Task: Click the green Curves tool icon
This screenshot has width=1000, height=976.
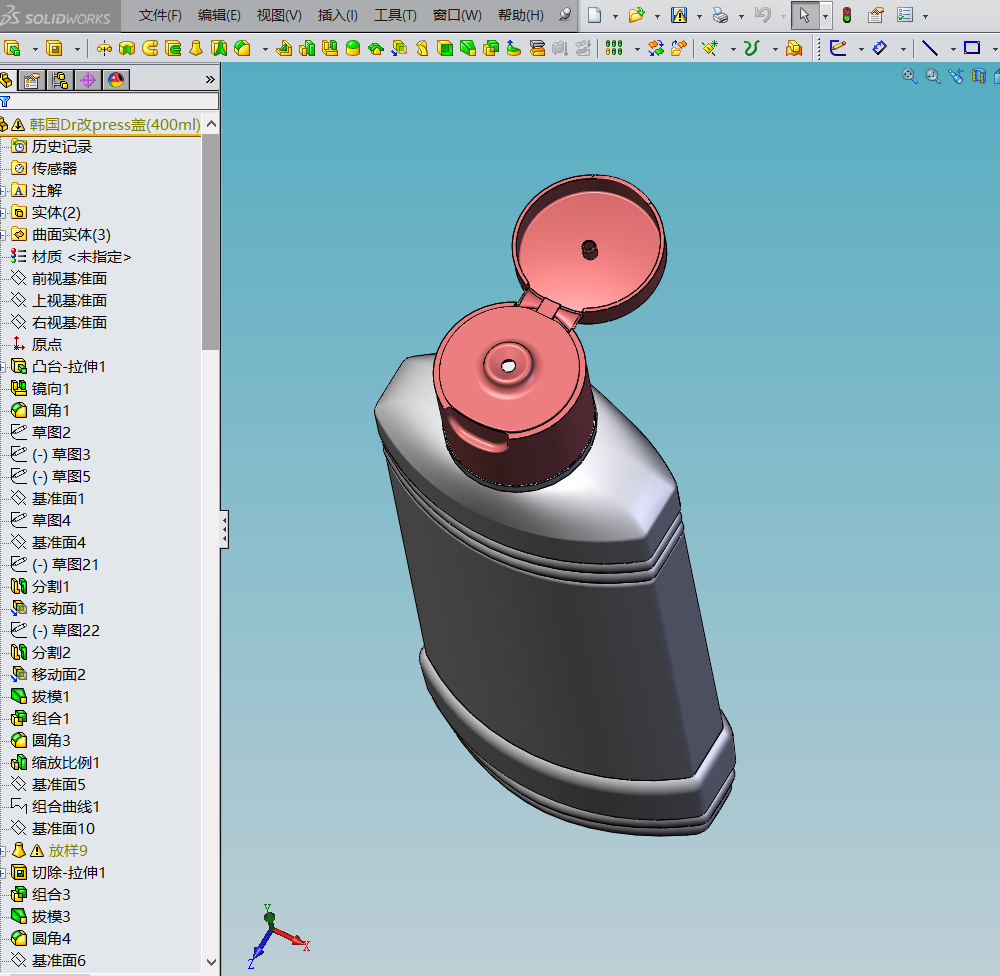Action: point(752,48)
